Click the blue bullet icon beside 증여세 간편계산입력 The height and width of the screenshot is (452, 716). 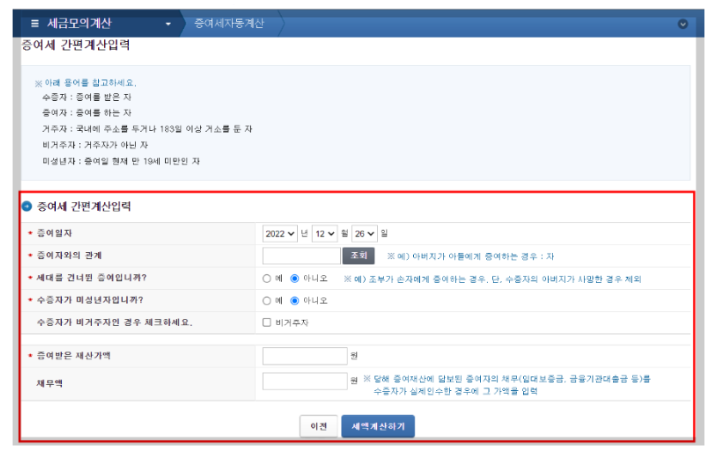27,206
